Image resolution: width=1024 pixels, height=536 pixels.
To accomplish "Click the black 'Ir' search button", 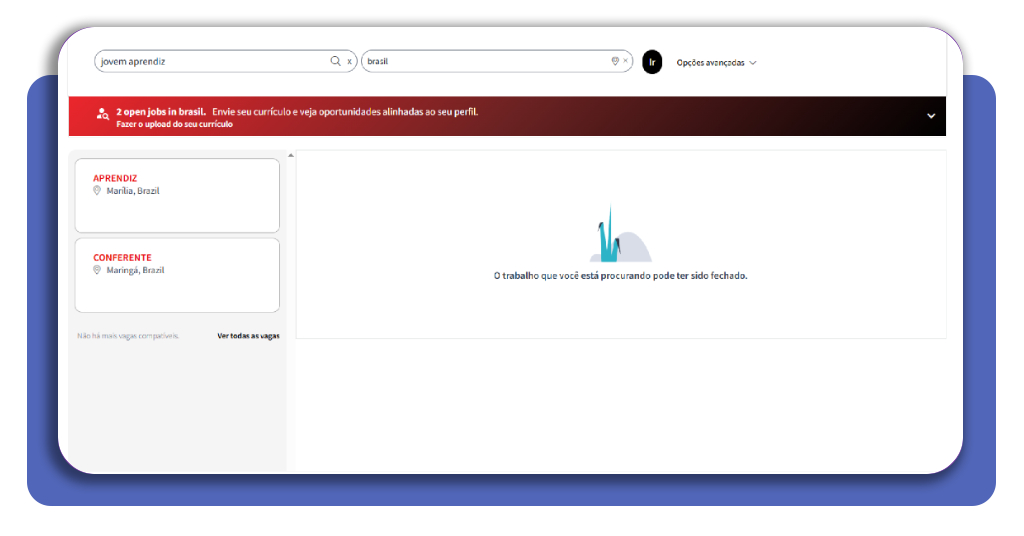I will tap(652, 62).
